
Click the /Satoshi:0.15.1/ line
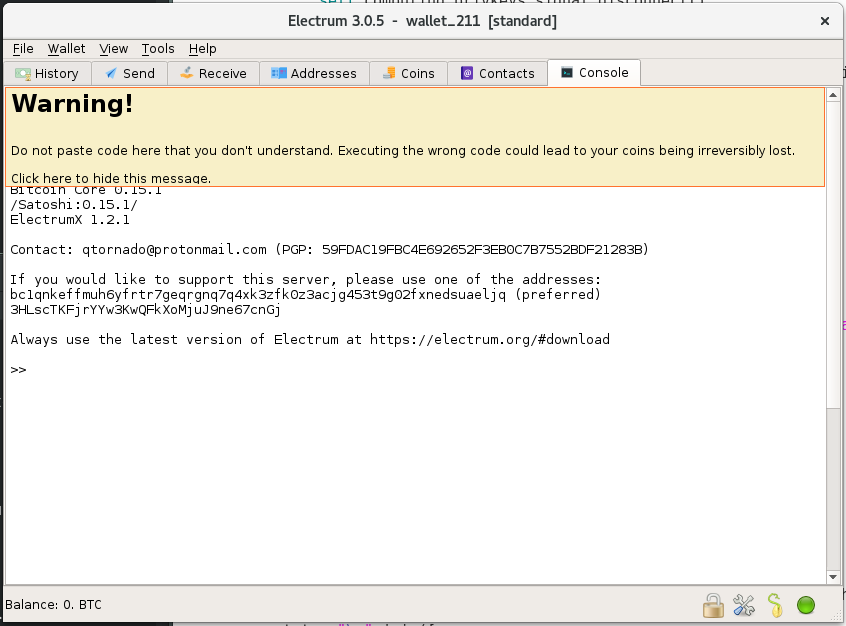[x=74, y=205]
